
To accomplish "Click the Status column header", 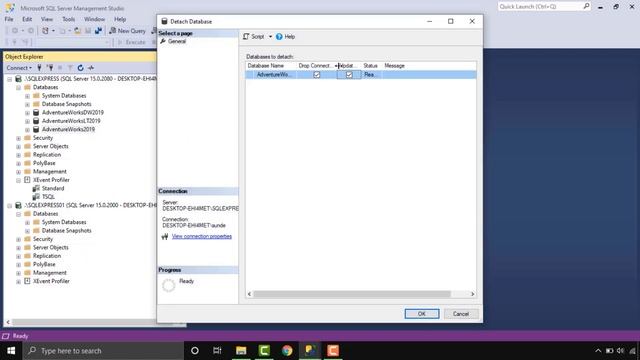I will 371,66.
